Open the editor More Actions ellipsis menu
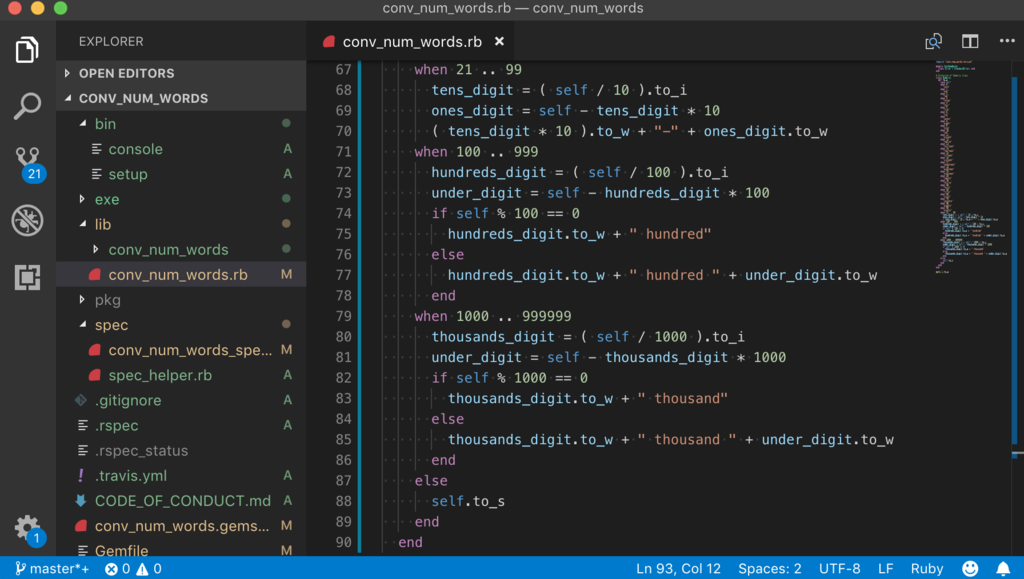Viewport: 1024px width, 579px height. click(x=1006, y=41)
